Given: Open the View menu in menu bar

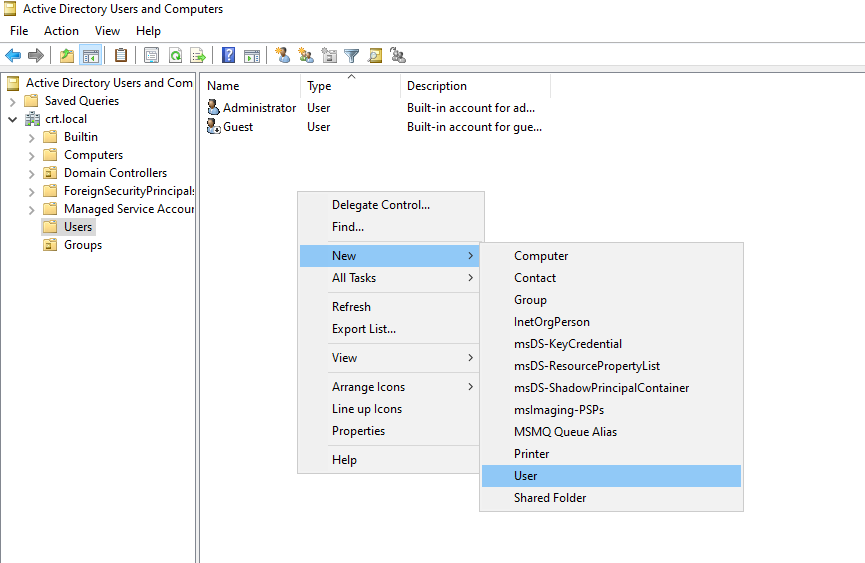Looking at the screenshot, I should [107, 31].
